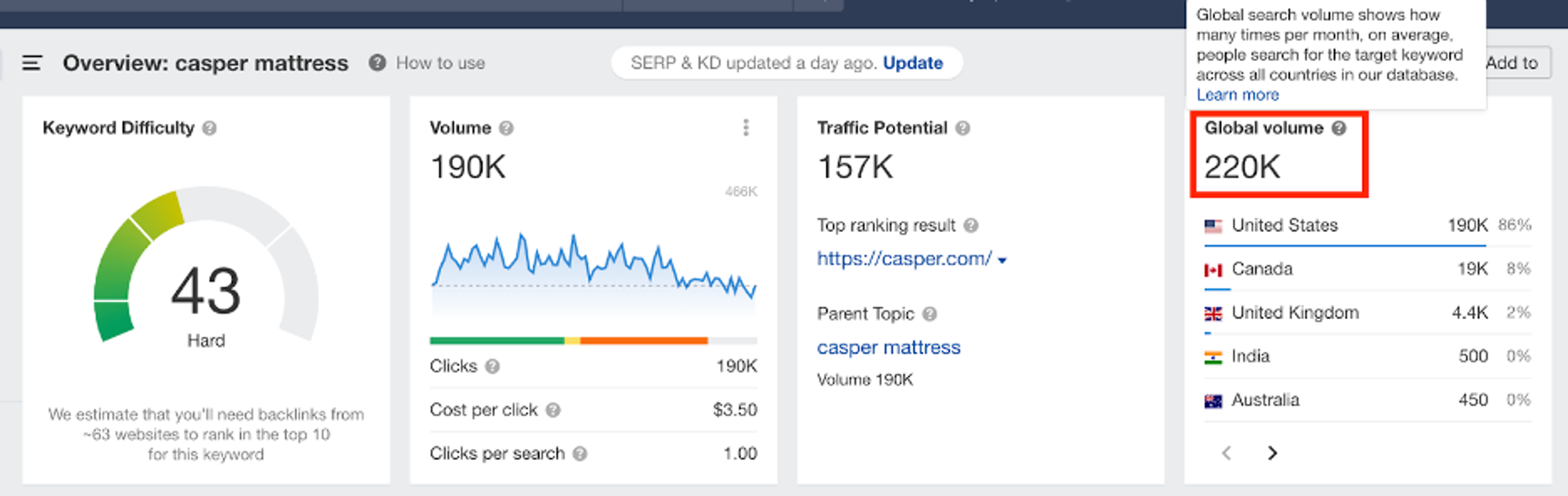
Task: Click Global volume help question mark
Action: [1339, 129]
